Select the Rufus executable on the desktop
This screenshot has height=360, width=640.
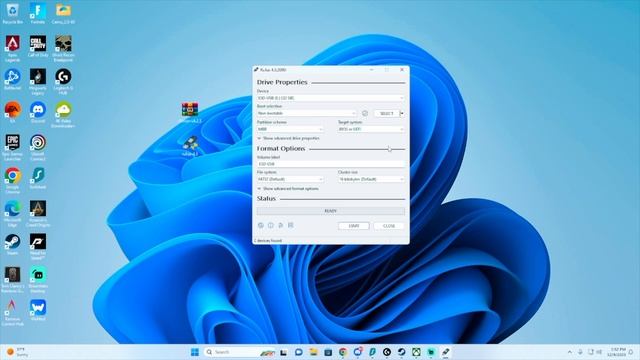190,147
